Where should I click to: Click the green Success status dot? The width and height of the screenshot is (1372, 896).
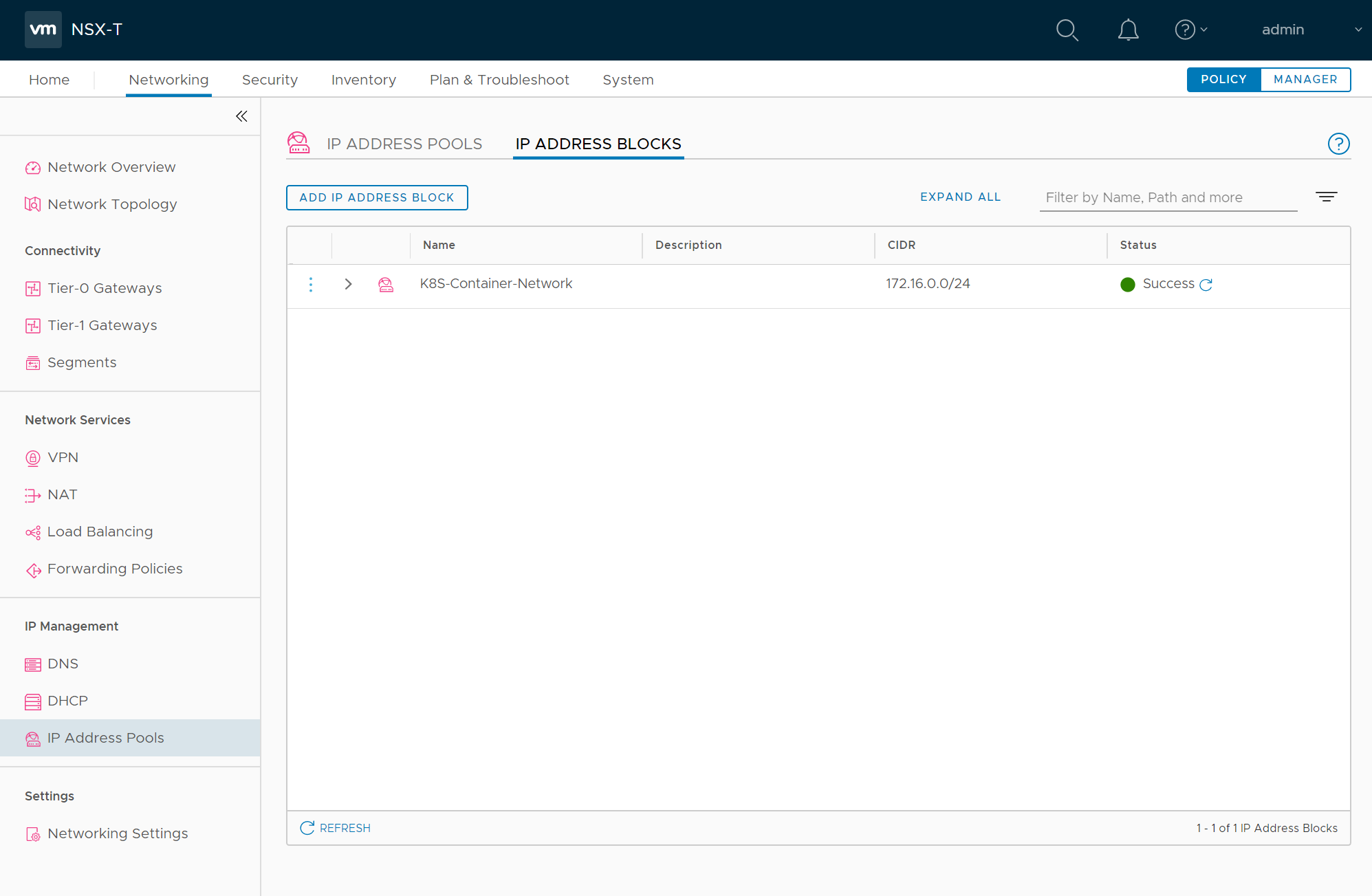(1128, 285)
